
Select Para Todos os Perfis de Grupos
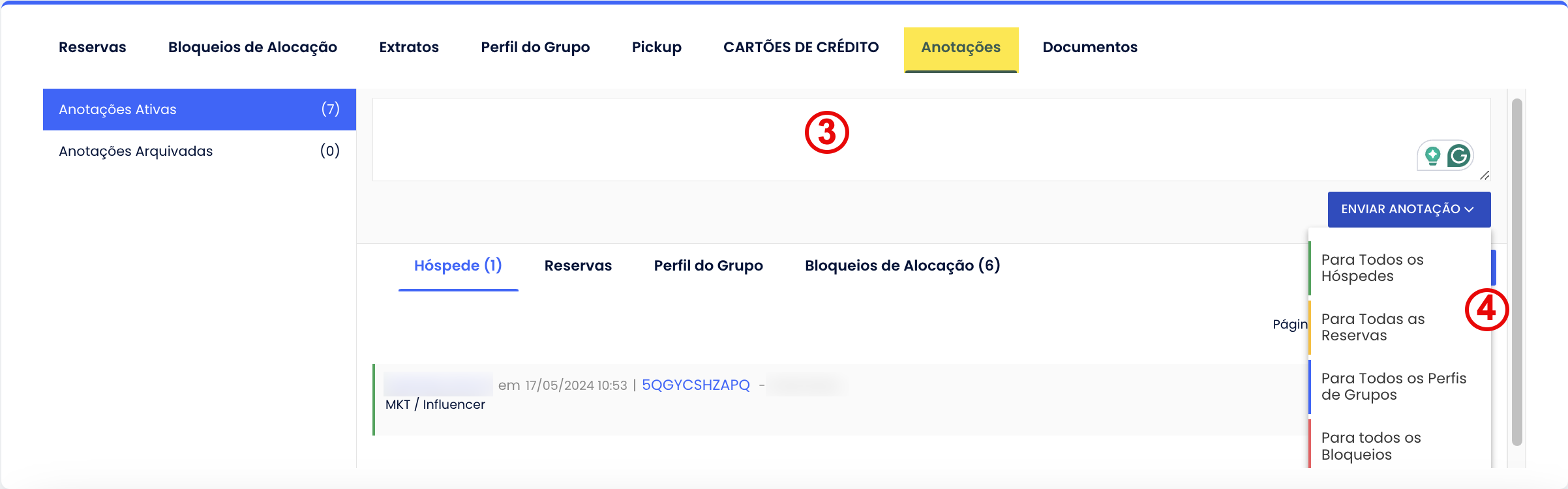pos(1393,387)
